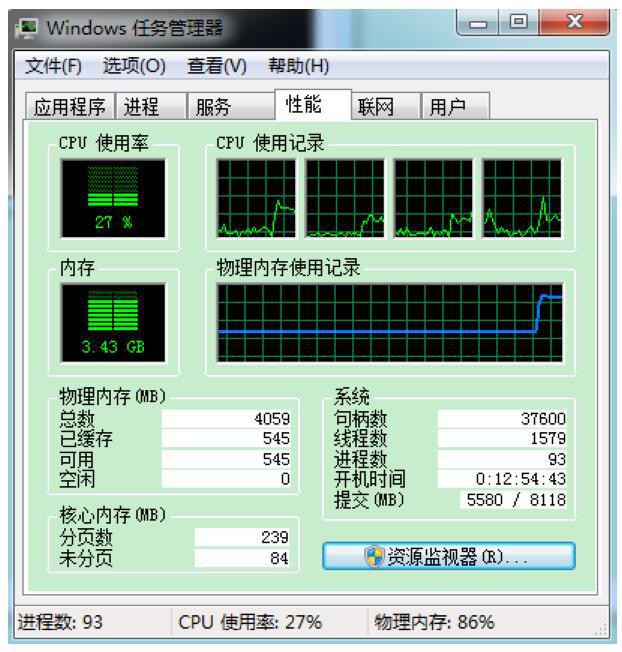Click status bar text 物理内存: 86%
Screen dimensions: 622x652
(x=434, y=622)
